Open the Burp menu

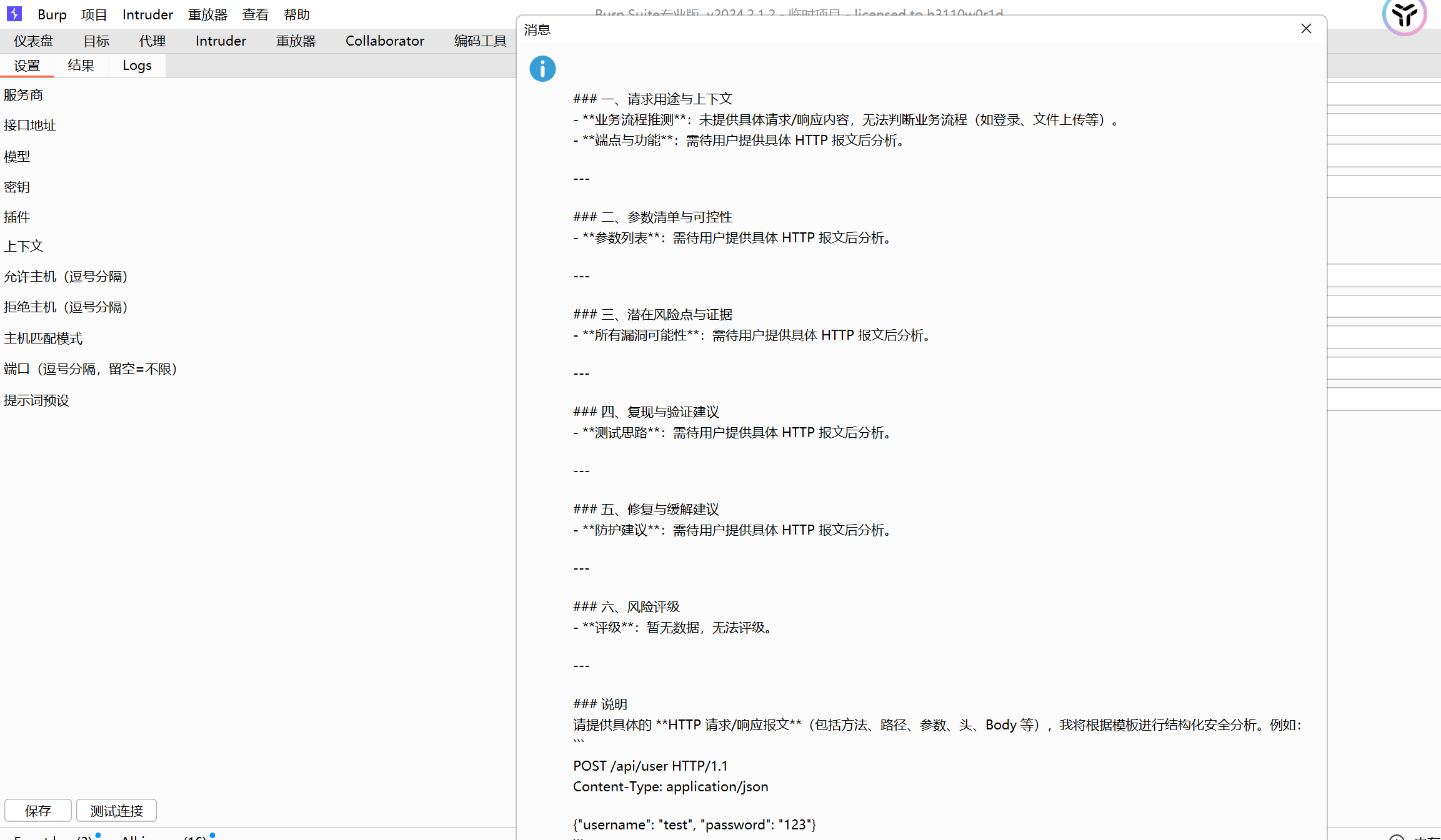point(52,14)
